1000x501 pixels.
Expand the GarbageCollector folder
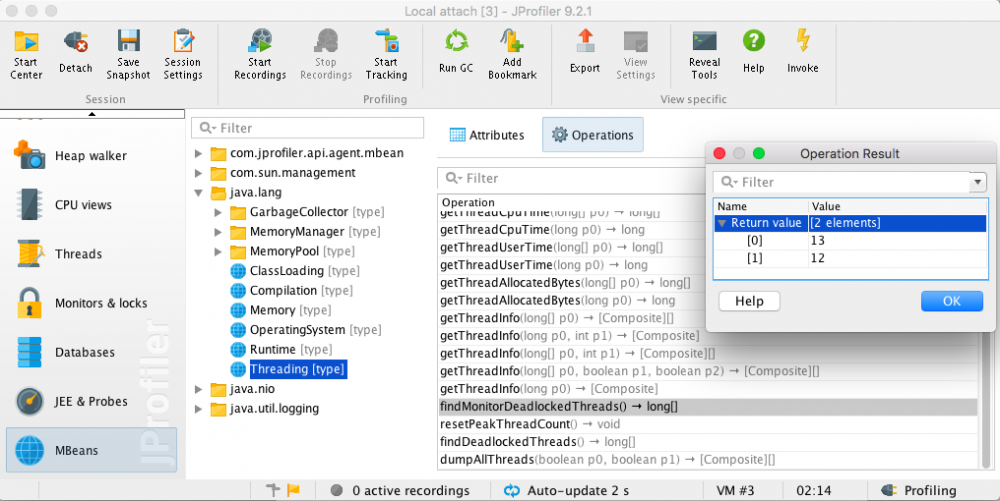(x=218, y=212)
